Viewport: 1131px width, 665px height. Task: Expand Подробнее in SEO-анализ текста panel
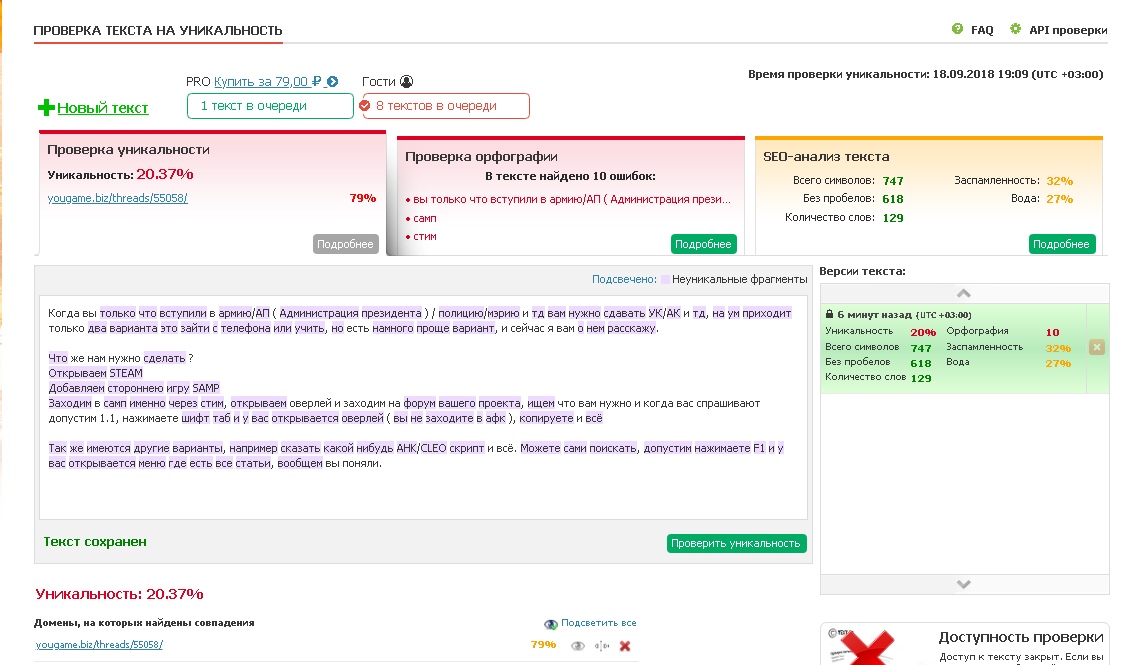pyautogui.click(x=1061, y=244)
